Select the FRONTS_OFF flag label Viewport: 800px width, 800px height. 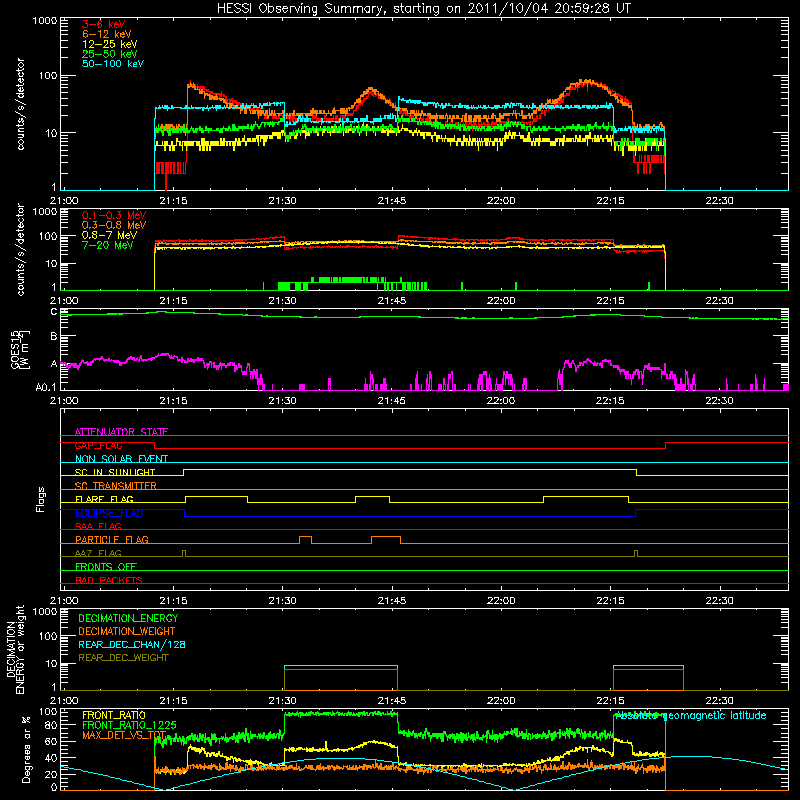106,566
